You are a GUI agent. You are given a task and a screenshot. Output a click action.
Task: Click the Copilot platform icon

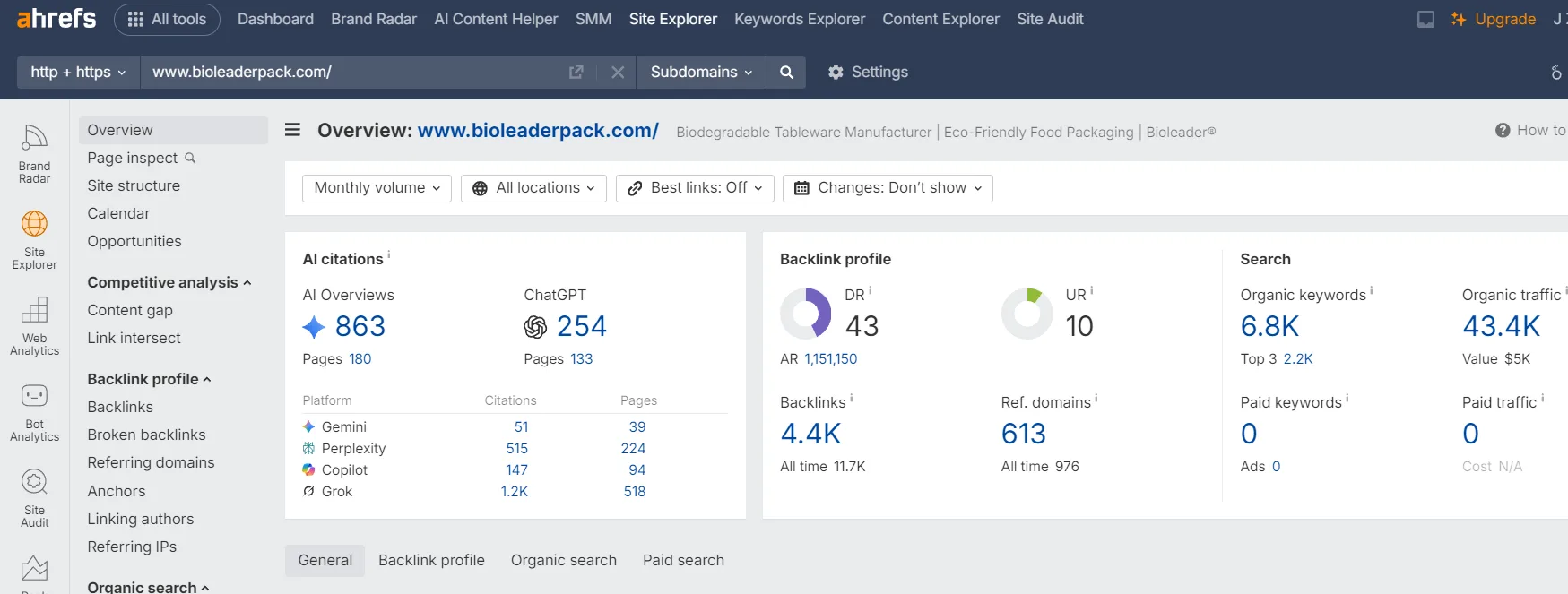(x=308, y=469)
